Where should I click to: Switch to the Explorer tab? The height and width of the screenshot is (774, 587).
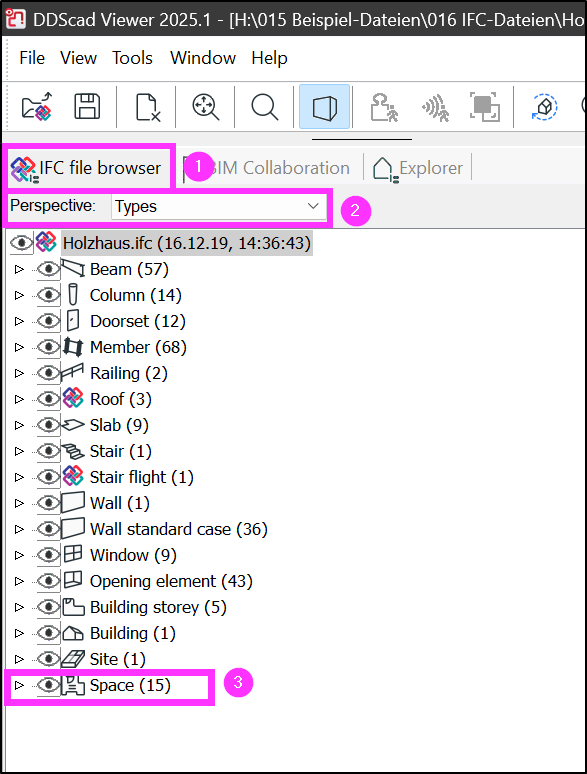coord(419,168)
